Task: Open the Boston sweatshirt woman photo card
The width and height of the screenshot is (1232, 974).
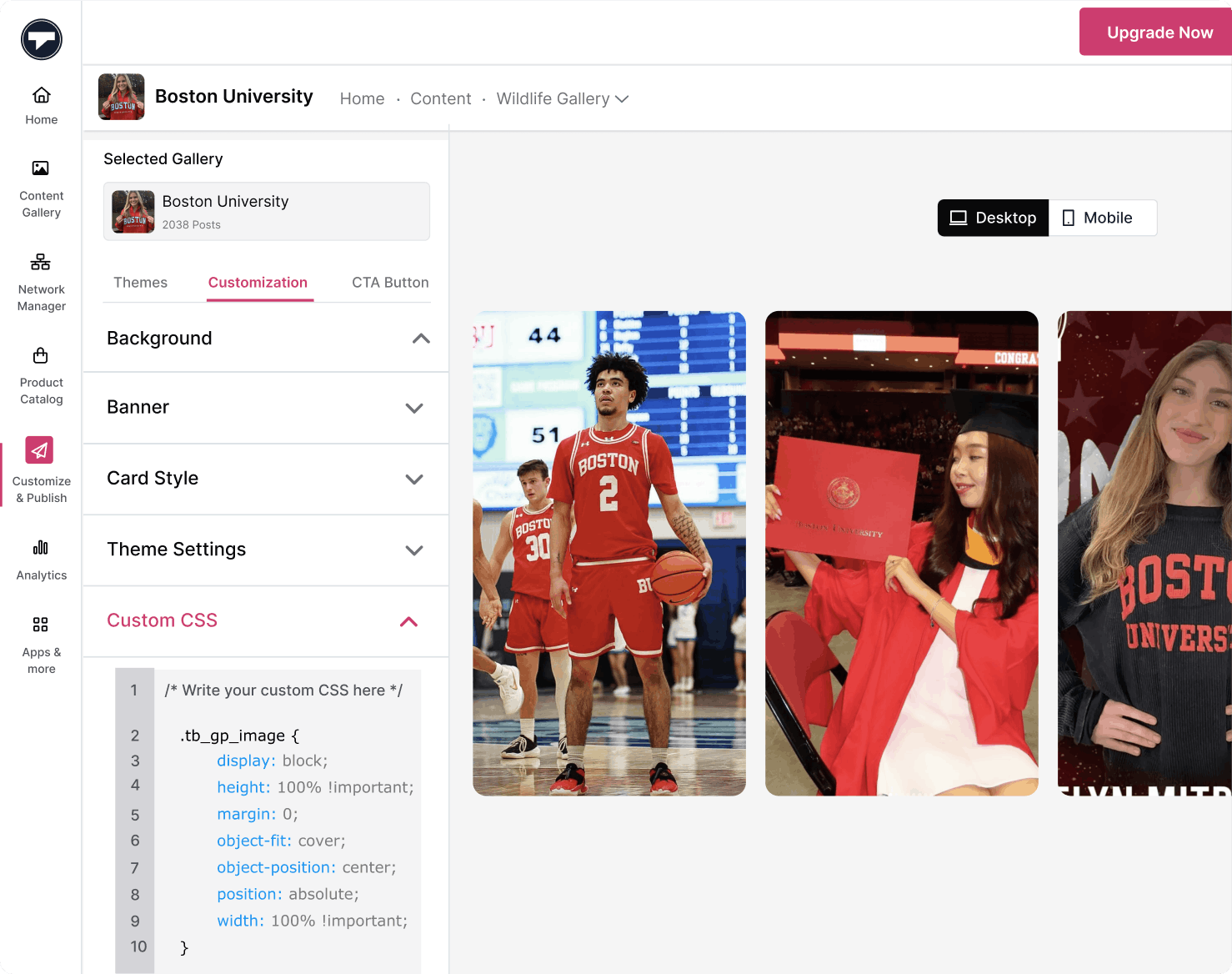Action: (x=1144, y=553)
